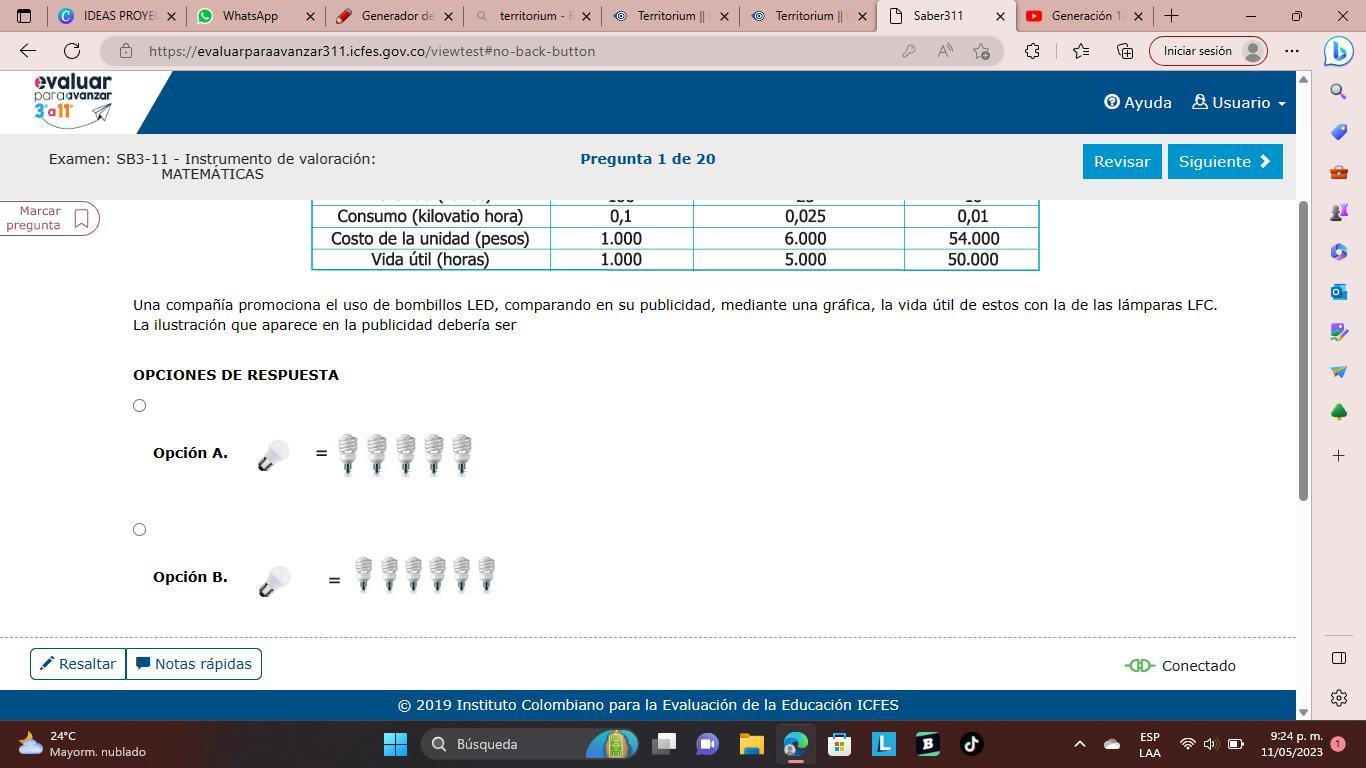The image size is (1366, 768).
Task: Switch to the WhatsApp browser tab
Action: pyautogui.click(x=250, y=16)
